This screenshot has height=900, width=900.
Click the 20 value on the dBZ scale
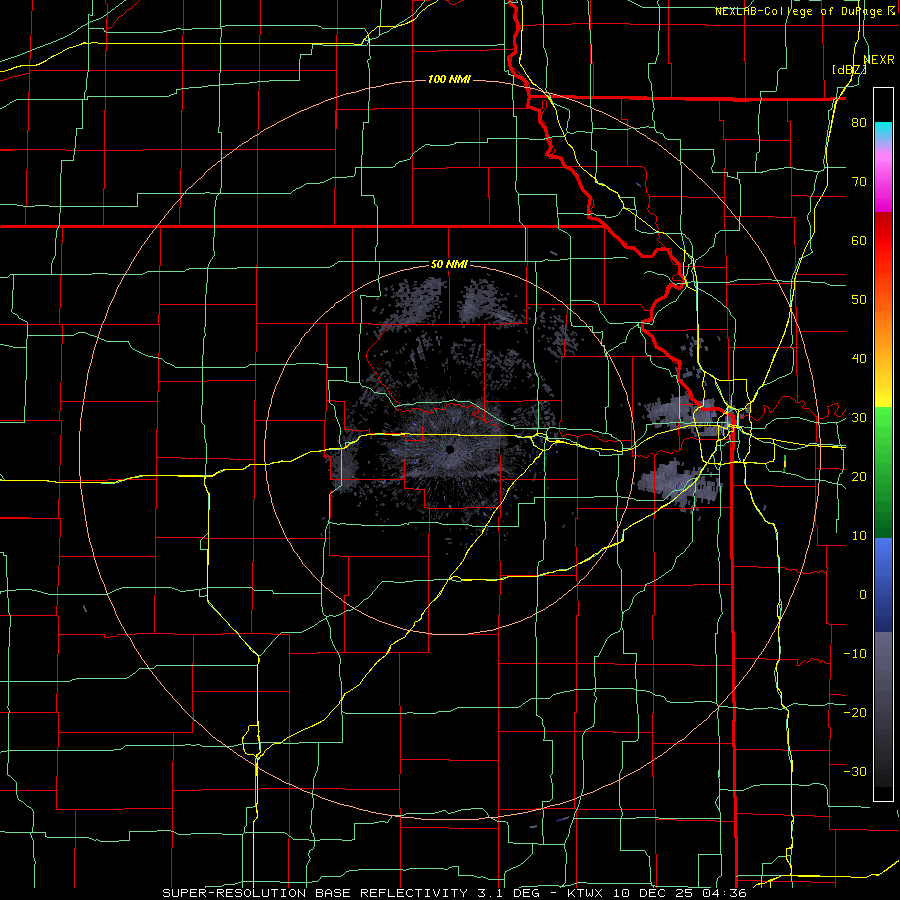tap(859, 476)
